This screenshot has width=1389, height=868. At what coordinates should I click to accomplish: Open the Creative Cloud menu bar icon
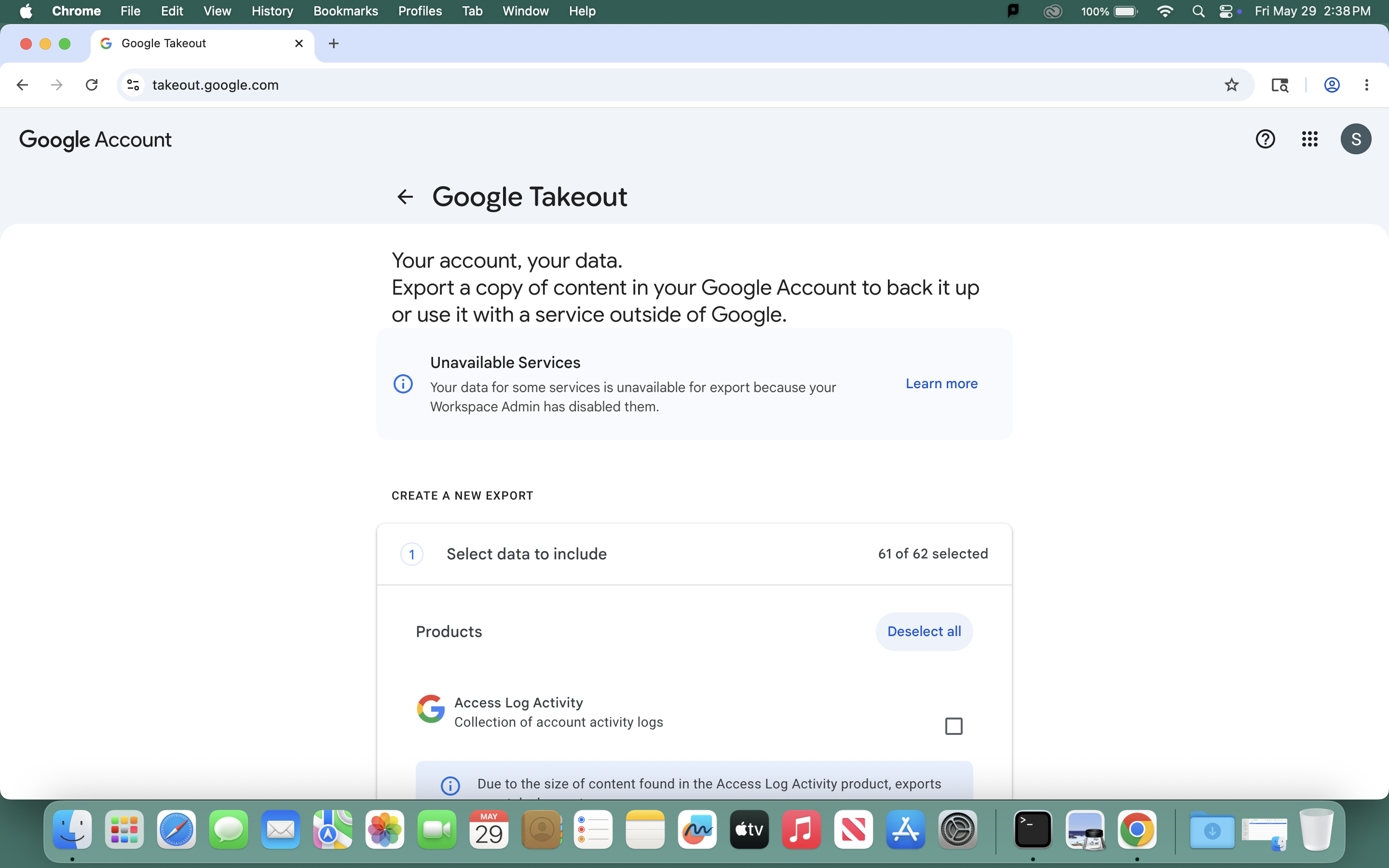1053,11
